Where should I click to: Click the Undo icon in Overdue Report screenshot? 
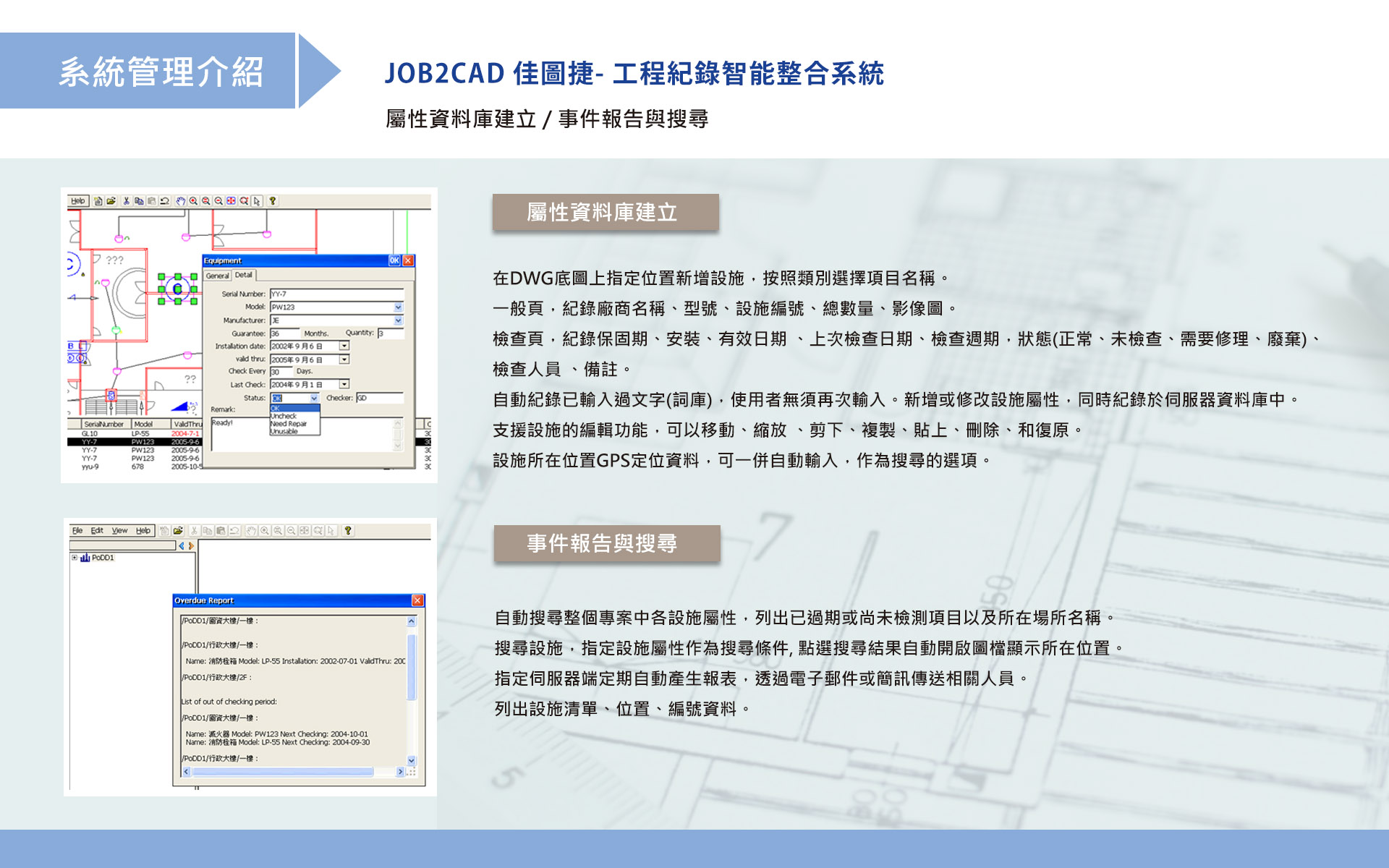[x=234, y=530]
